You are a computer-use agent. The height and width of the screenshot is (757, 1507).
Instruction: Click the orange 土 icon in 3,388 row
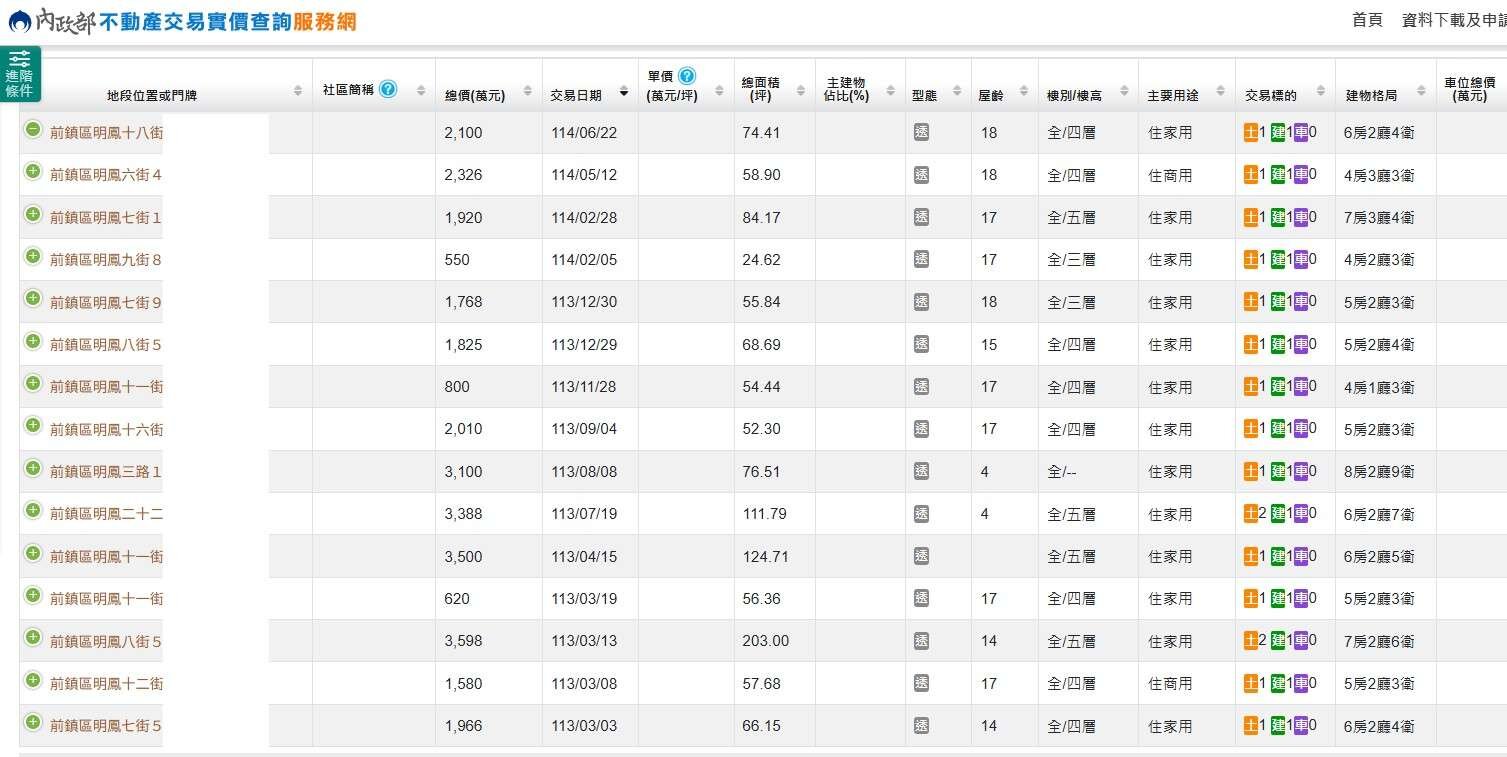pos(1250,513)
